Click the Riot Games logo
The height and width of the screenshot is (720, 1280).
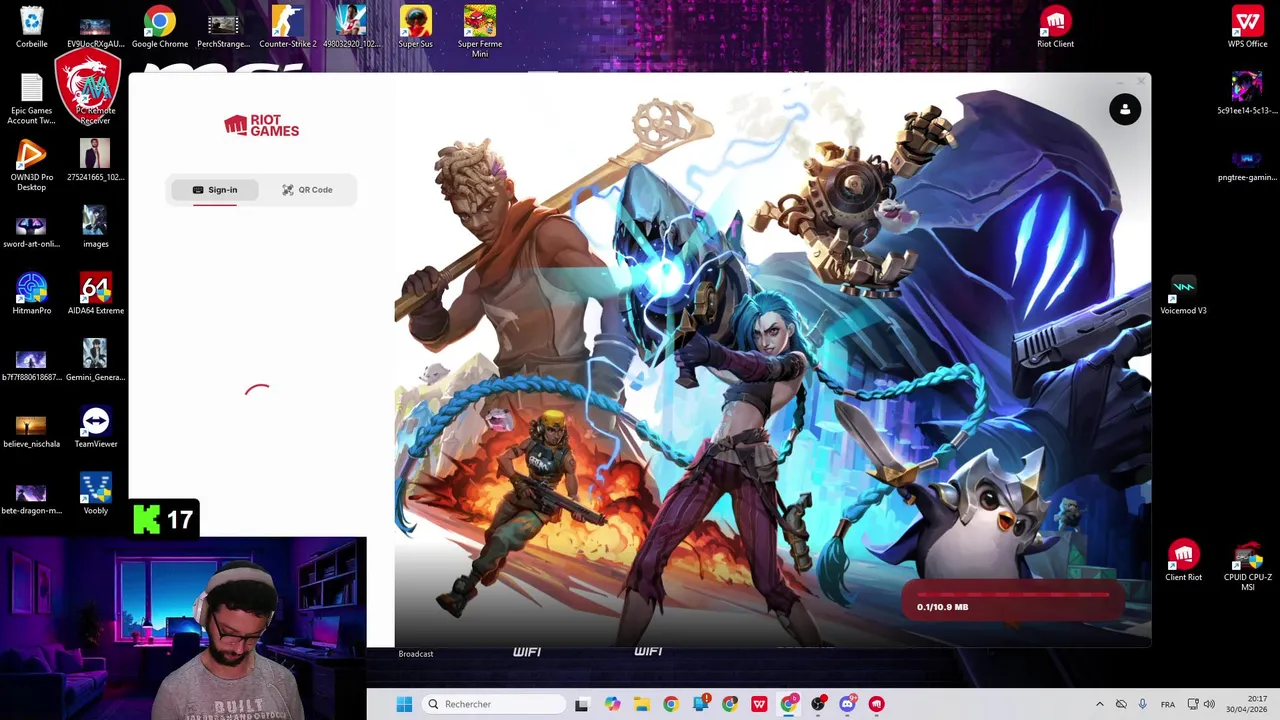pos(261,125)
